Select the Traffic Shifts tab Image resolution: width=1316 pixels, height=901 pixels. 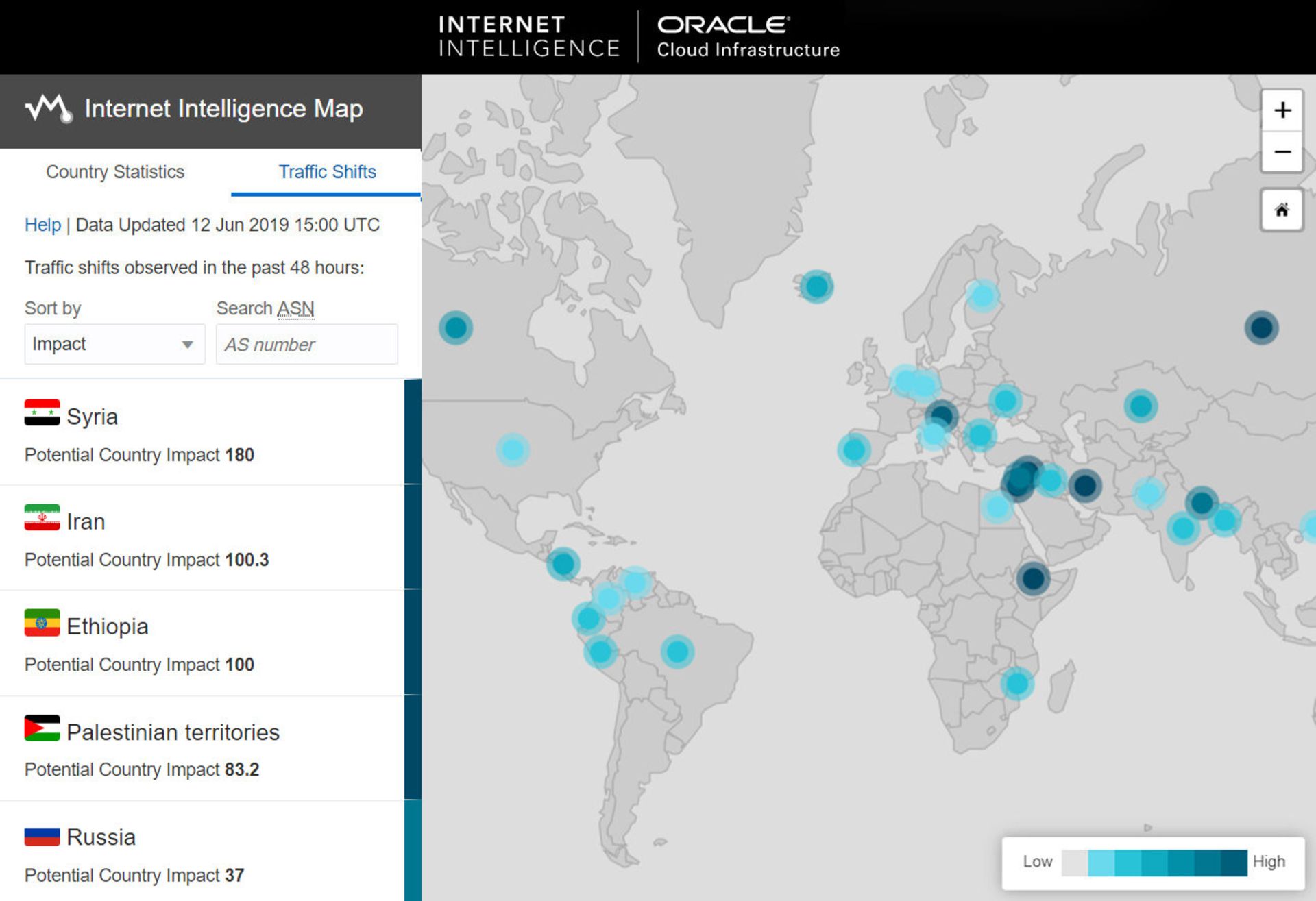pos(327,172)
